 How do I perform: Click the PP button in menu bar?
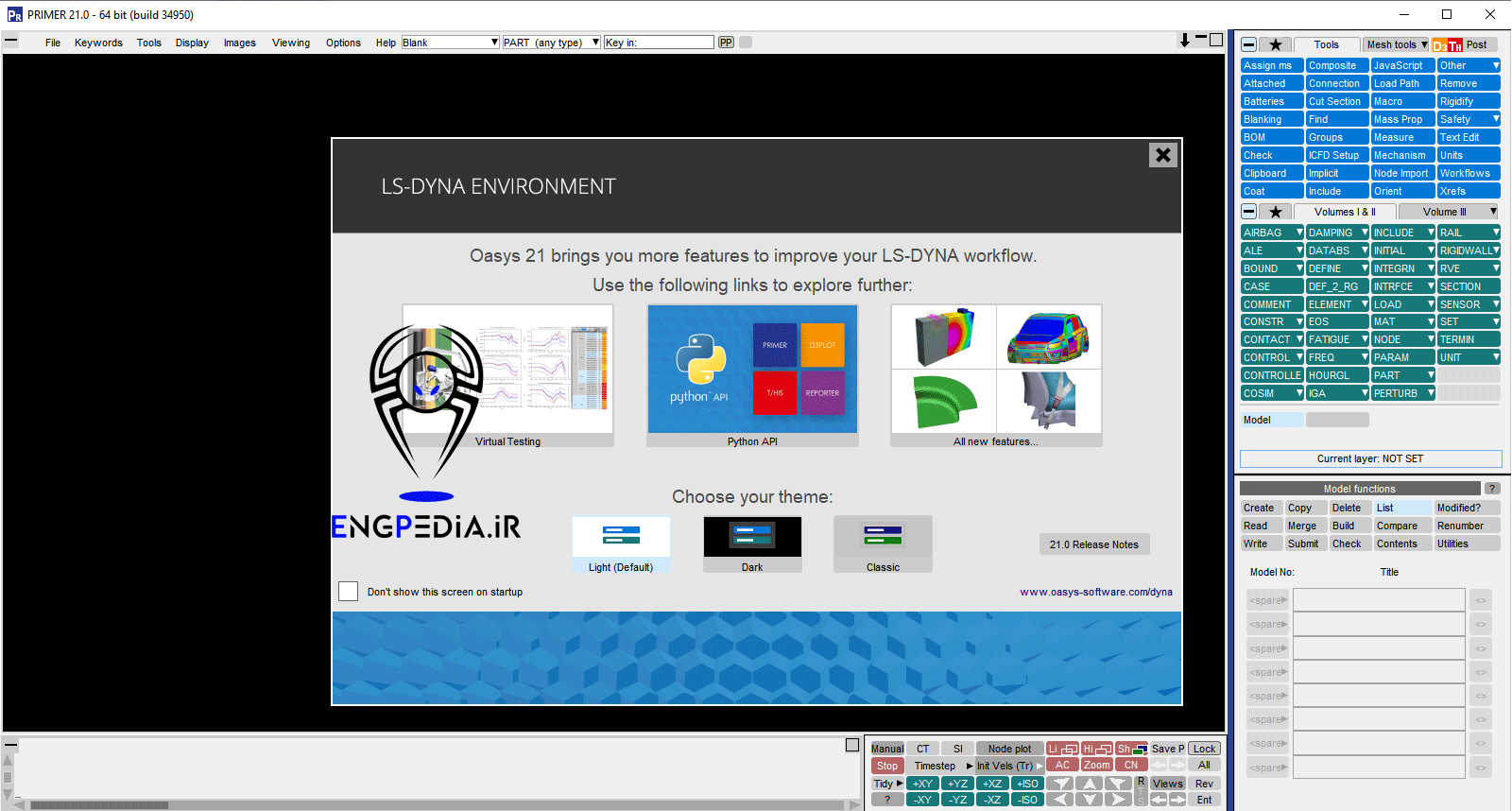pyautogui.click(x=726, y=43)
